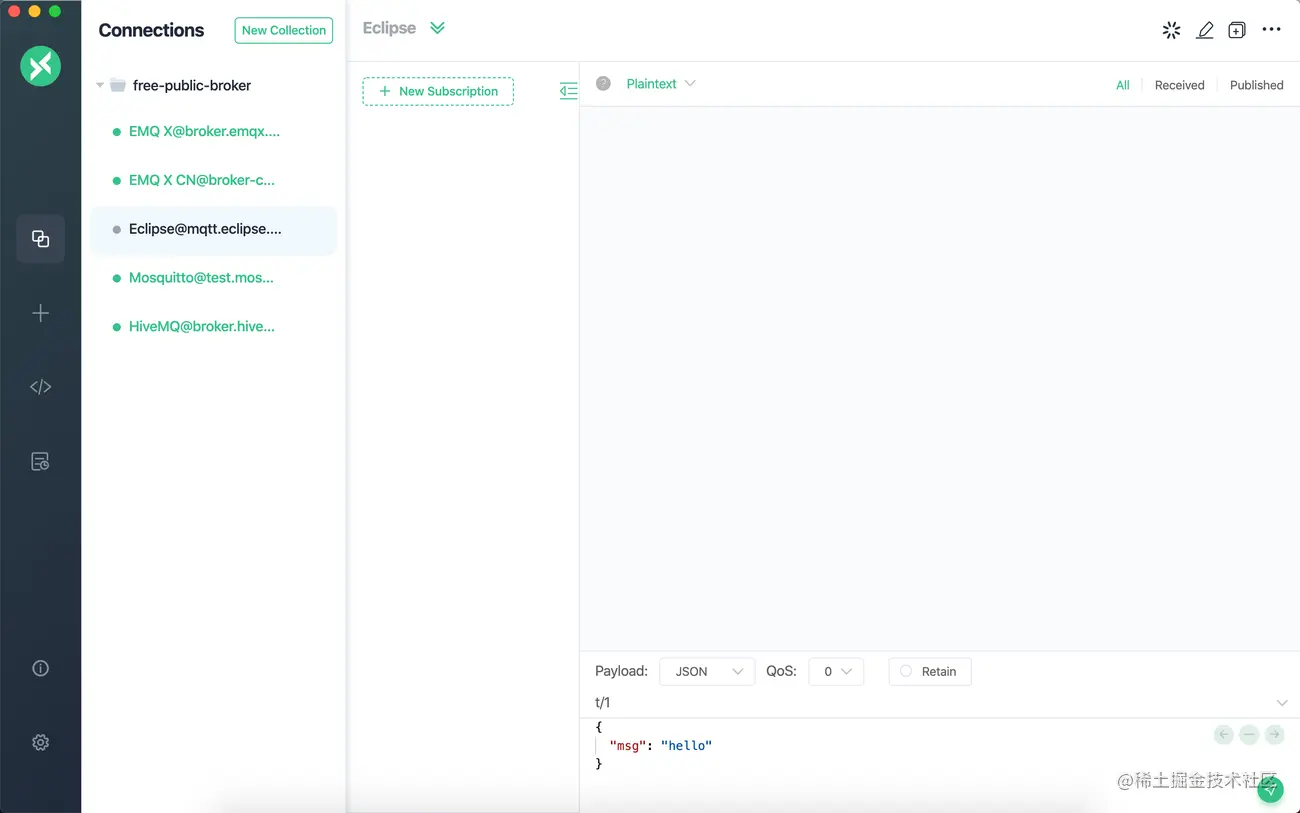Select the EMQ X CN@broker-c connection
This screenshot has width=1300, height=813.
(x=213, y=180)
